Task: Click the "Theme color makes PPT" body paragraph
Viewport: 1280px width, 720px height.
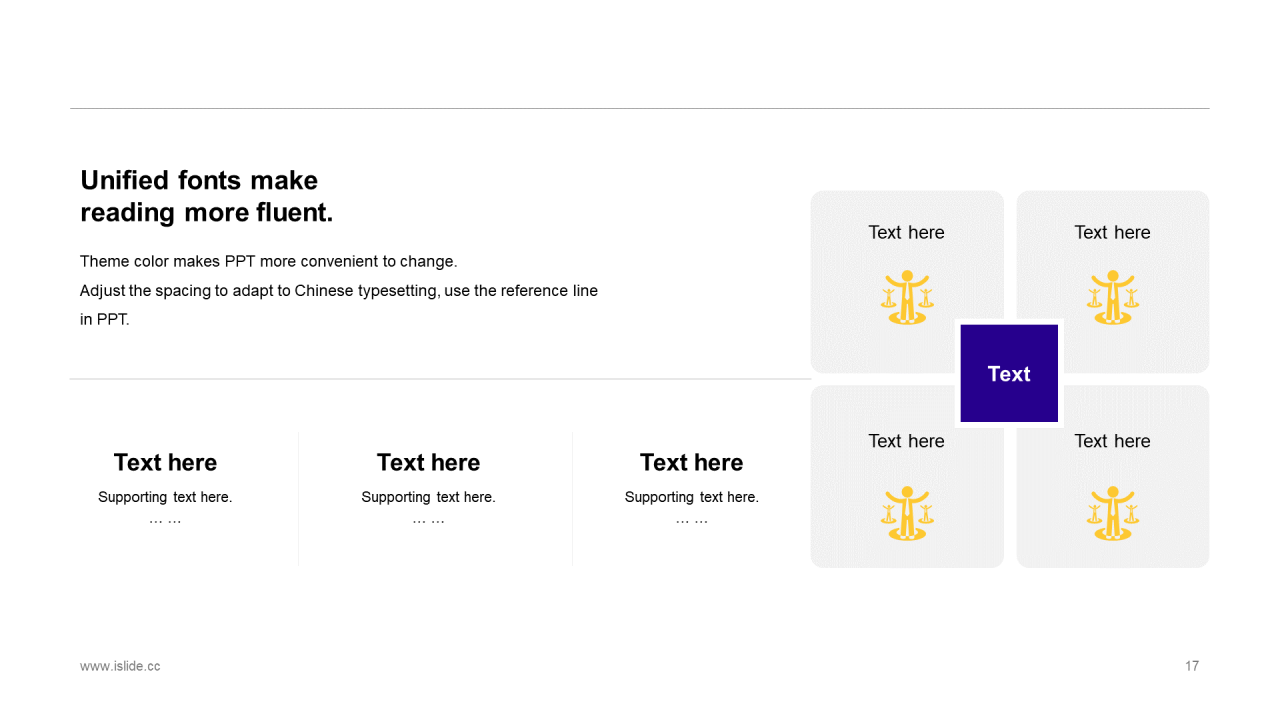Action: coord(338,290)
